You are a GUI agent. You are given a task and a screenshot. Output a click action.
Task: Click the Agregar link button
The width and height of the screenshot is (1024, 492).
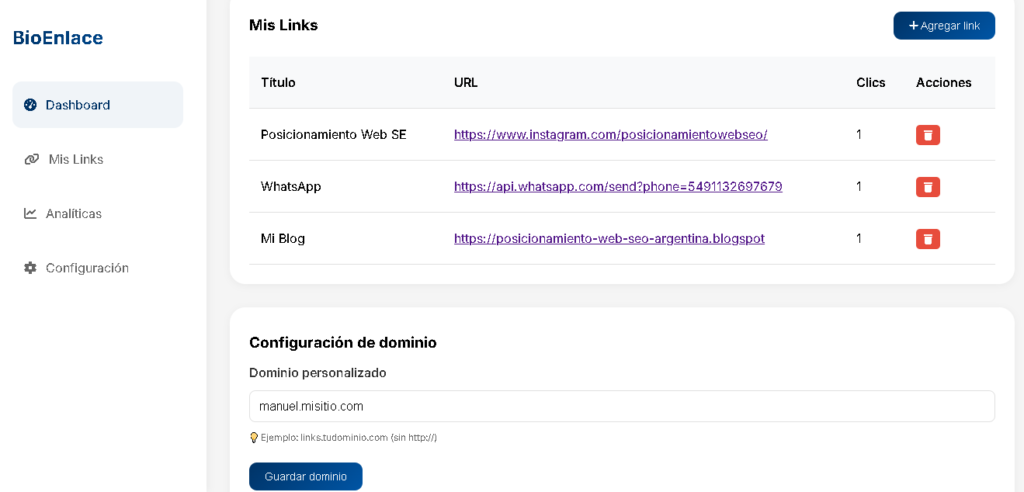coord(944,25)
